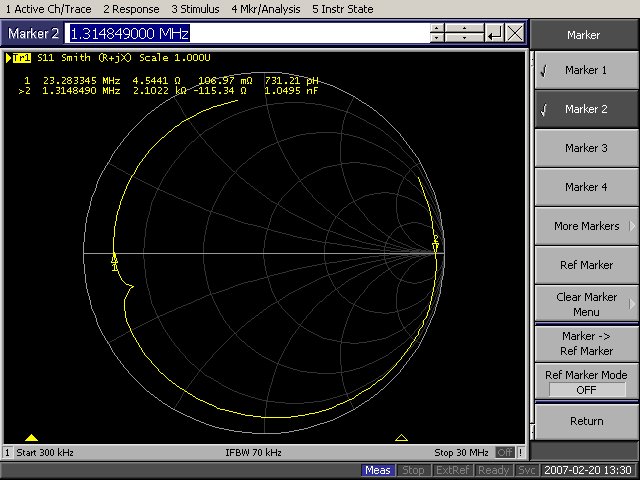This screenshot has width=640, height=480.
Task: Close the Marker 2 entry bar
Action: (x=515, y=33)
